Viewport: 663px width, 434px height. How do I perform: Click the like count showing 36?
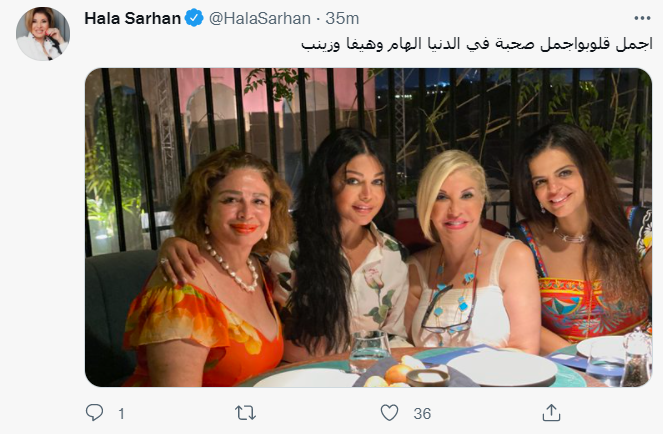tap(422, 413)
